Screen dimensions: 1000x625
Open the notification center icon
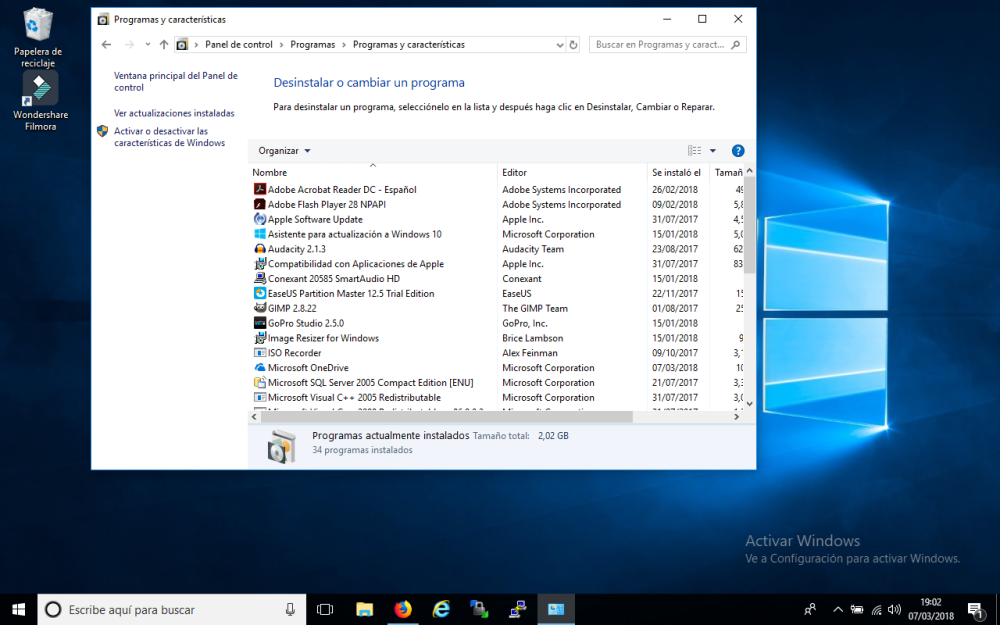pos(974,610)
